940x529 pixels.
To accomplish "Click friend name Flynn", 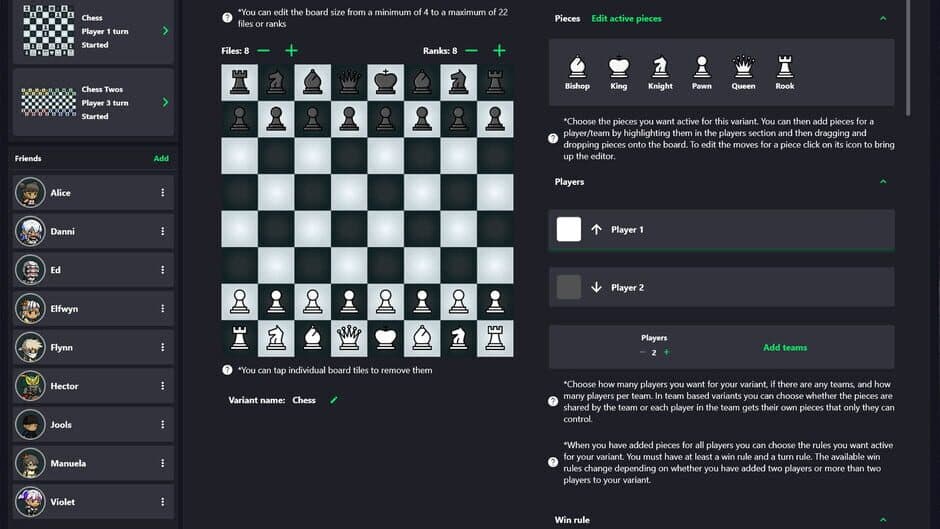I will (x=61, y=347).
